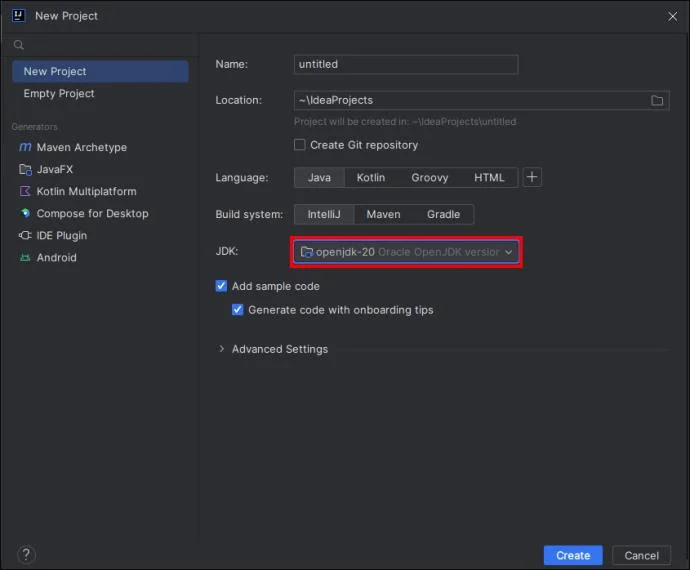Uncheck Add sample code
The image size is (690, 570).
point(221,286)
